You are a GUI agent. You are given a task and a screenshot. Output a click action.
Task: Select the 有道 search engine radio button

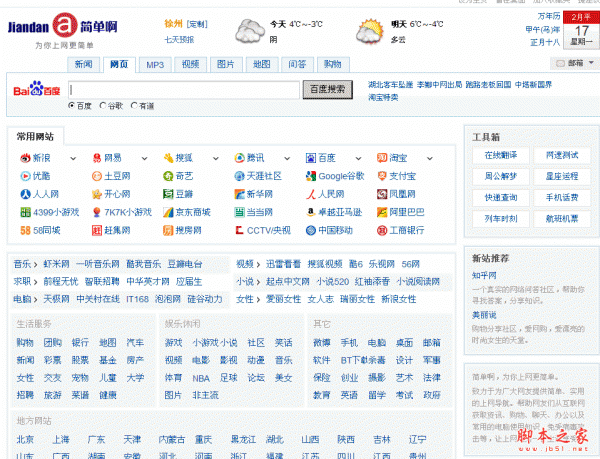click(134, 105)
